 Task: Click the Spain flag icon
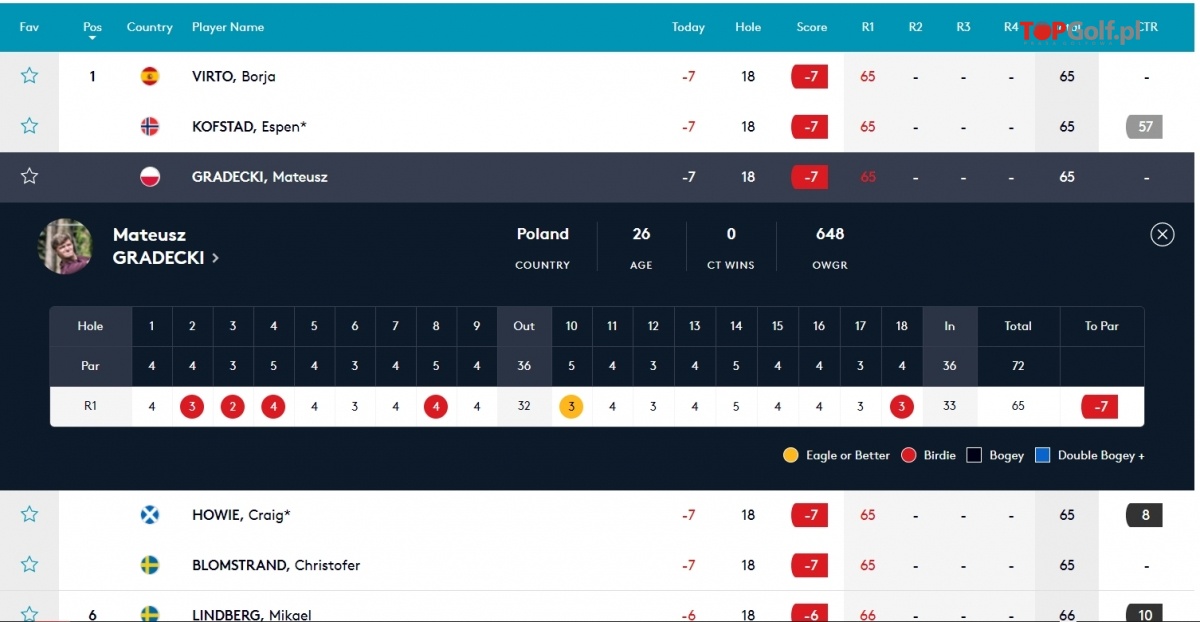[150, 76]
